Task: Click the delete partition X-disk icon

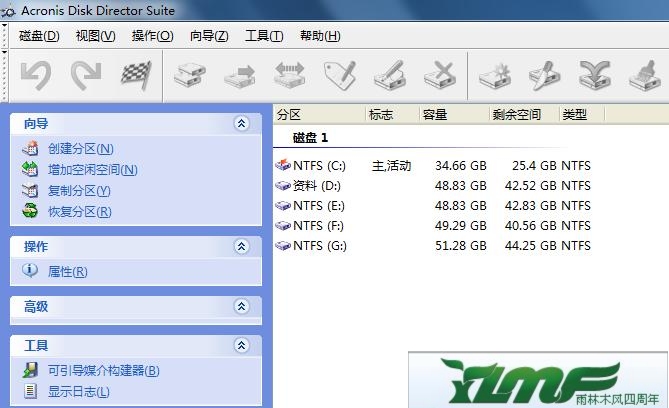Action: (440, 76)
